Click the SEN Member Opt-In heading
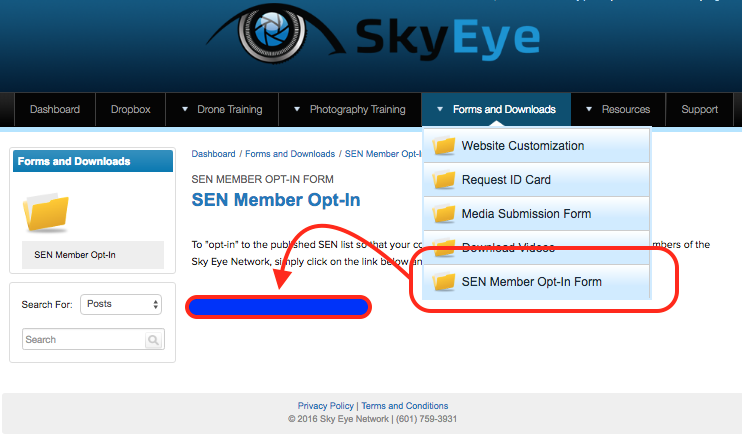Image resolution: width=742 pixels, height=441 pixels. [x=276, y=200]
